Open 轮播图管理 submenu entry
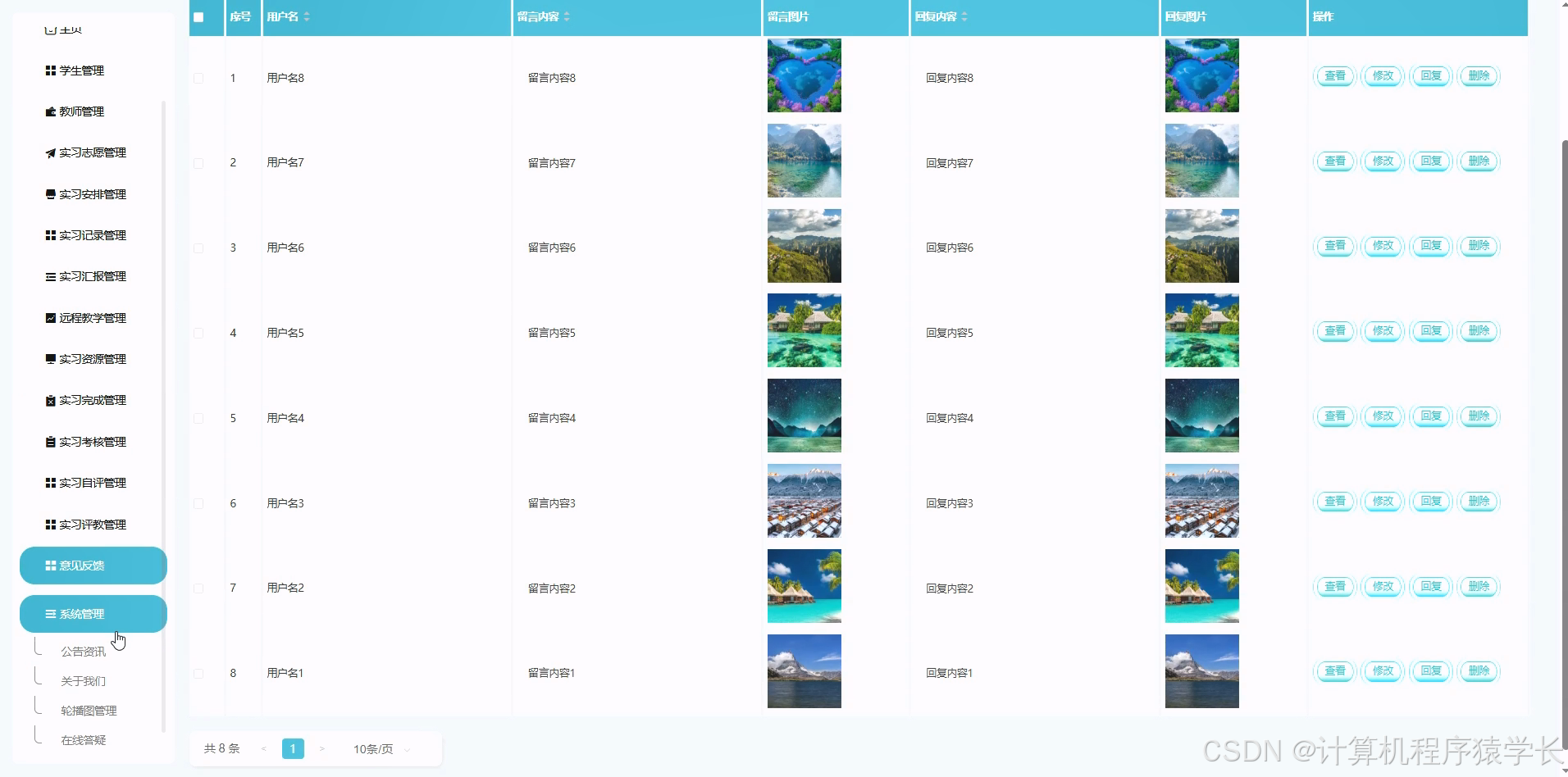This screenshot has height=777, width=1568. pos(89,711)
